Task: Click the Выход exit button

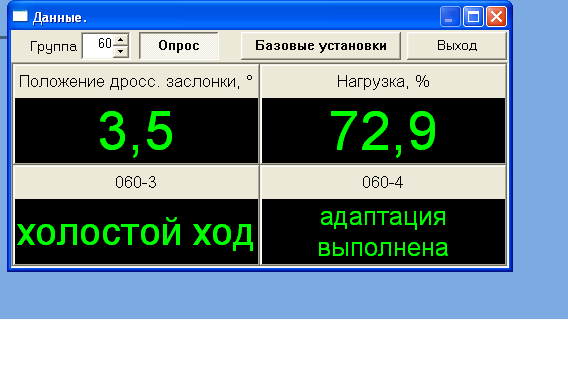Action: click(457, 46)
